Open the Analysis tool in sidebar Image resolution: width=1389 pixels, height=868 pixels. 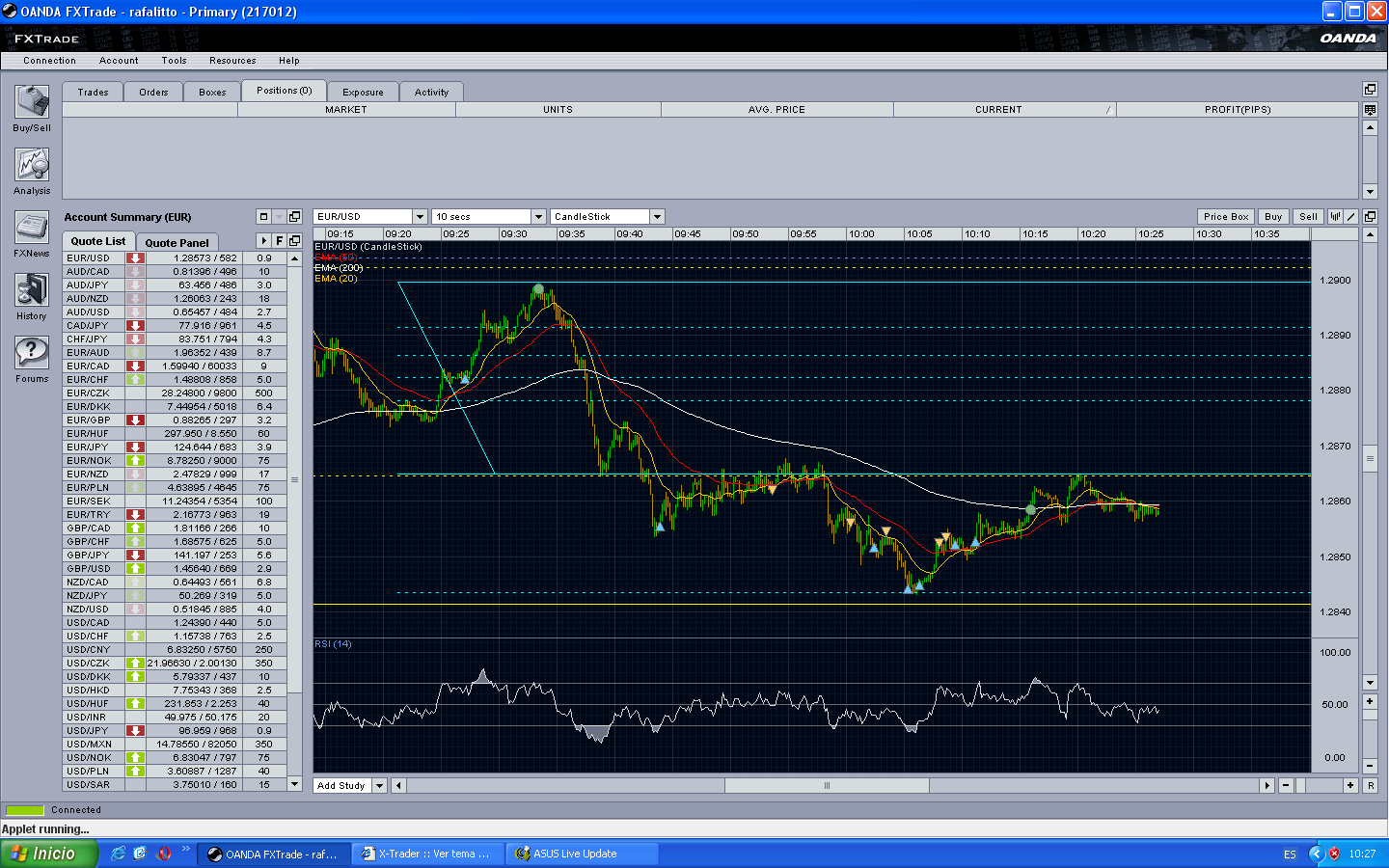click(32, 165)
